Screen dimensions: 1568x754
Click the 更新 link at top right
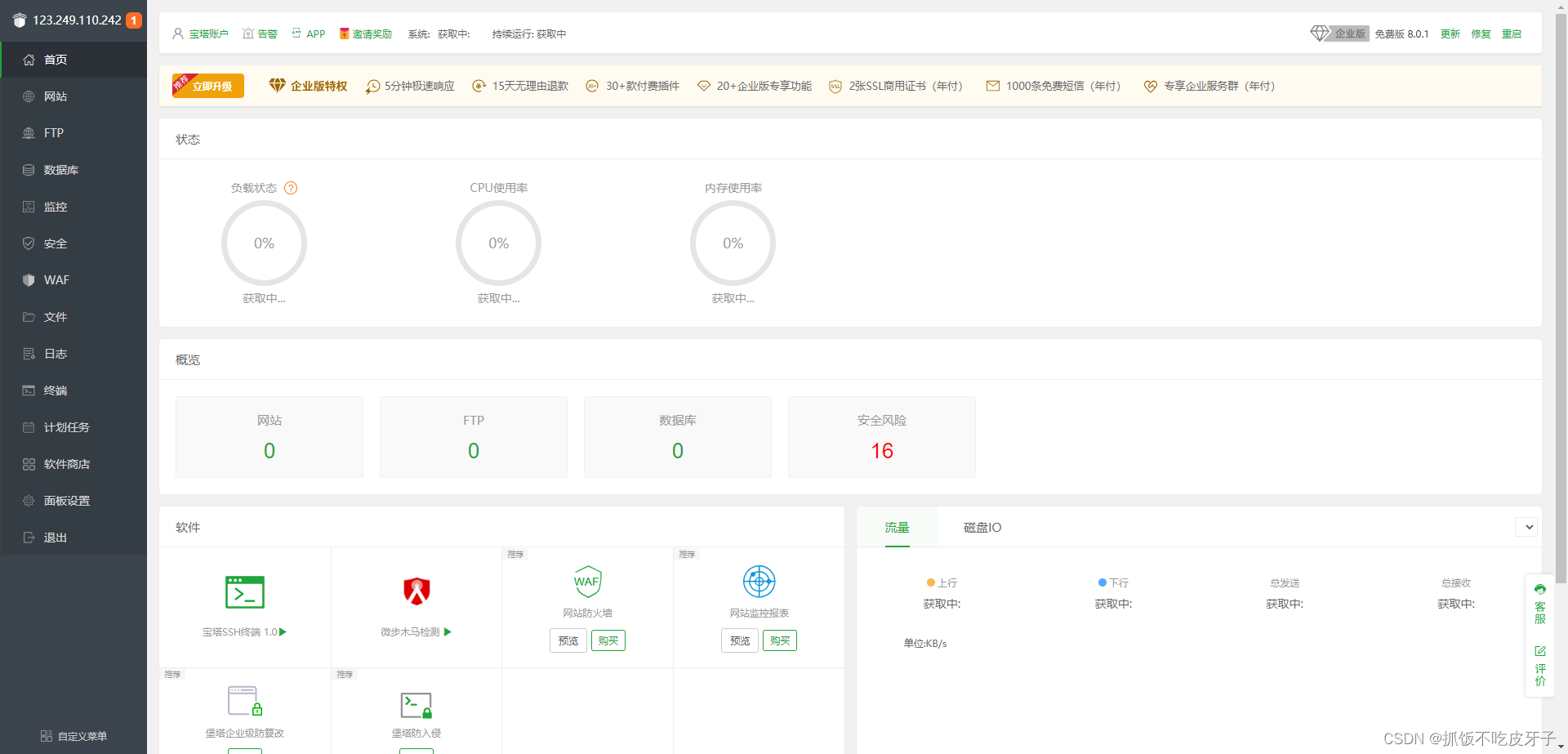tap(1450, 33)
